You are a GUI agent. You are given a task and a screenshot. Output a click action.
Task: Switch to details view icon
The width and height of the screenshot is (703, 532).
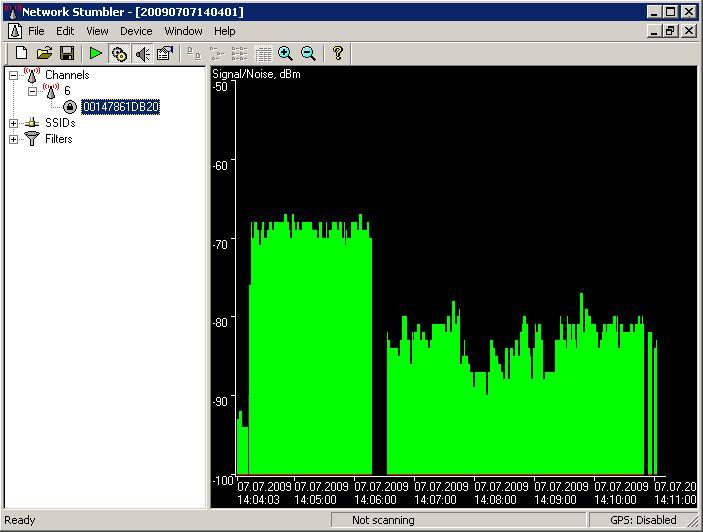[x=263, y=54]
